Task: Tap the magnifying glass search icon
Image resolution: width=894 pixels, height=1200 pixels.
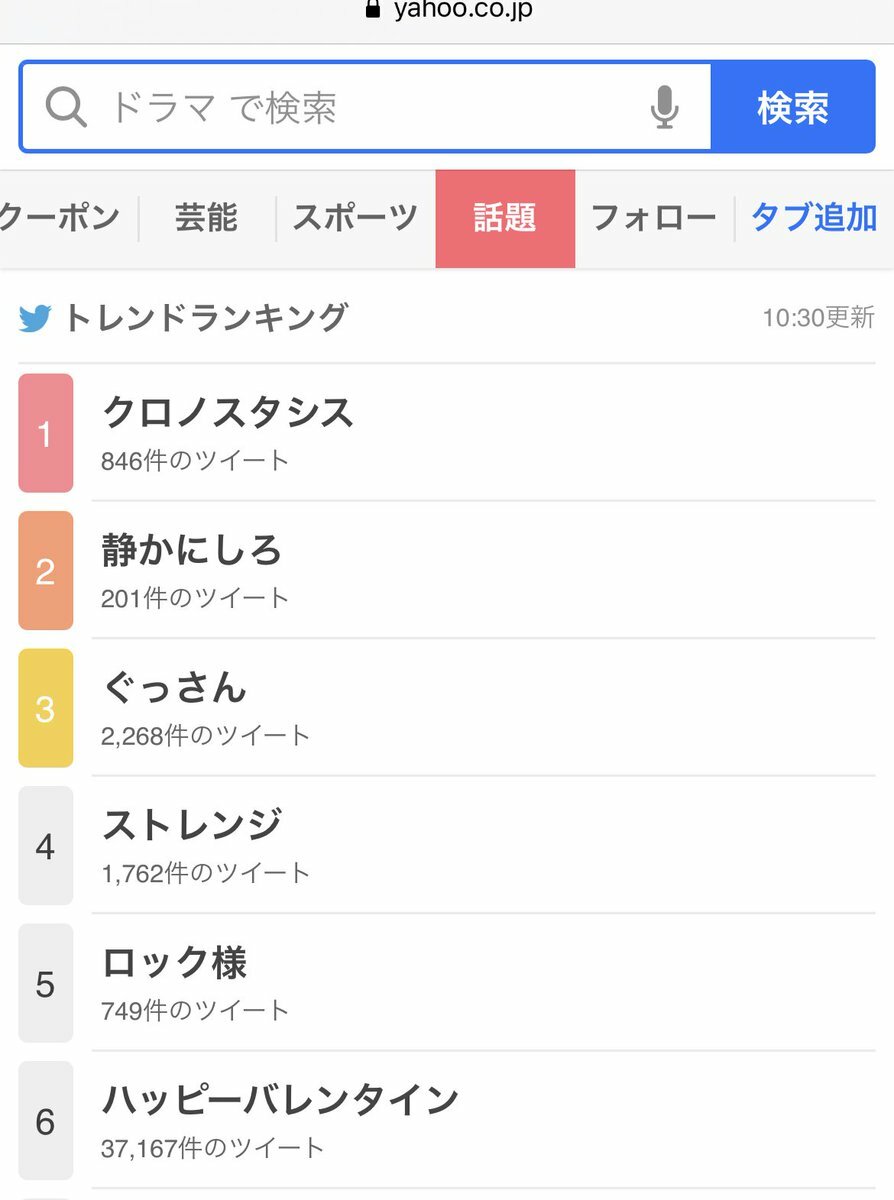Action: 66,107
